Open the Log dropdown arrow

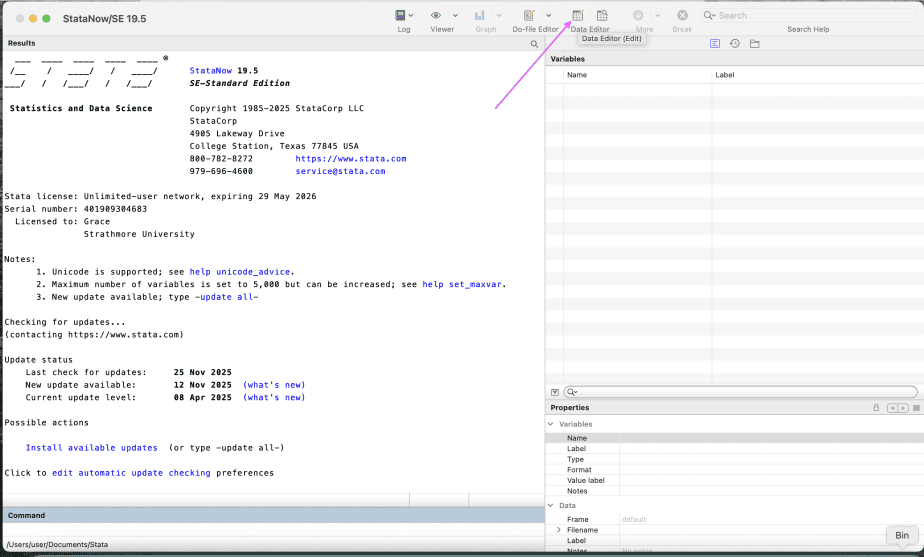coord(411,15)
